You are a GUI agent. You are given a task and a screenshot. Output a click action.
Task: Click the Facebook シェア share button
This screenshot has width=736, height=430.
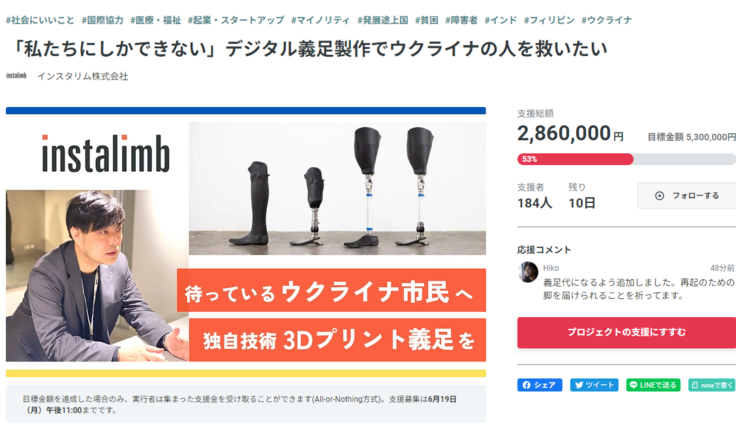point(539,385)
